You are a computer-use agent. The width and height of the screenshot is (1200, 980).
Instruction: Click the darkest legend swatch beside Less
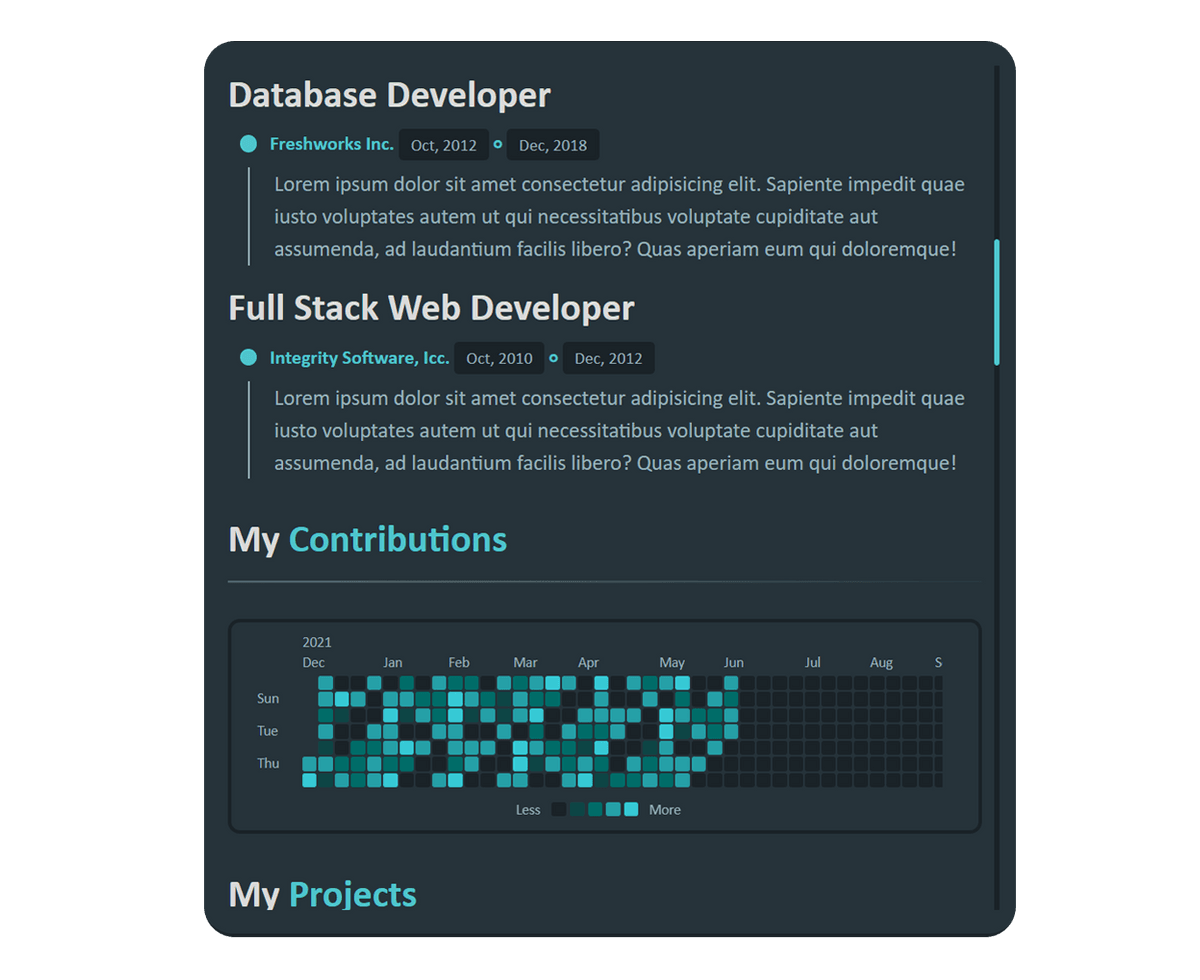[559, 810]
